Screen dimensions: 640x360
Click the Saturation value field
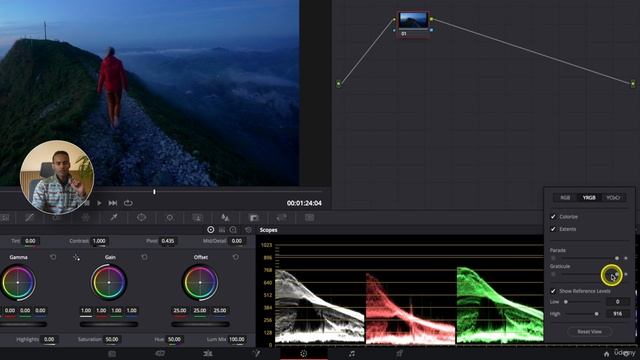point(112,339)
